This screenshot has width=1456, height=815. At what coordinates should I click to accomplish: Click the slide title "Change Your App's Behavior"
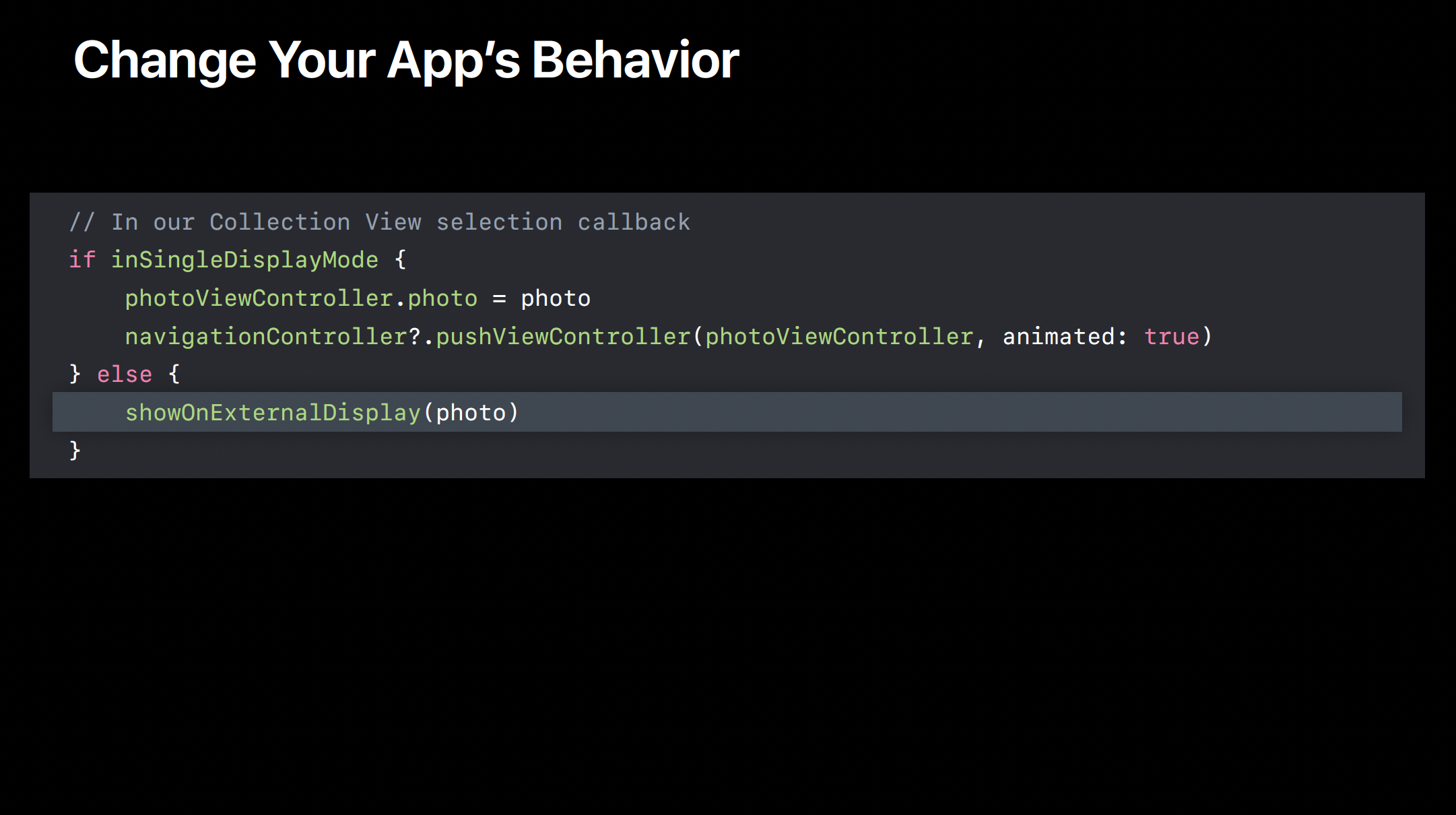click(x=405, y=61)
